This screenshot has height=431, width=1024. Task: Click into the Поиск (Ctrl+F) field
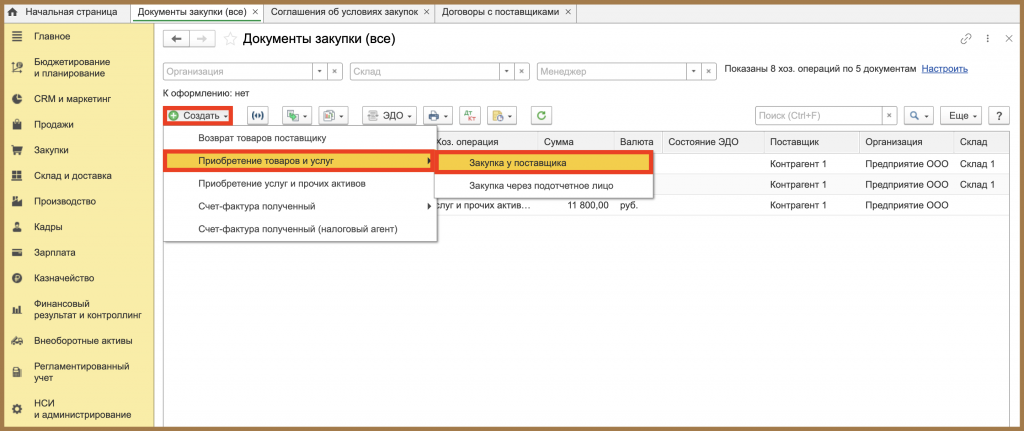click(x=819, y=116)
